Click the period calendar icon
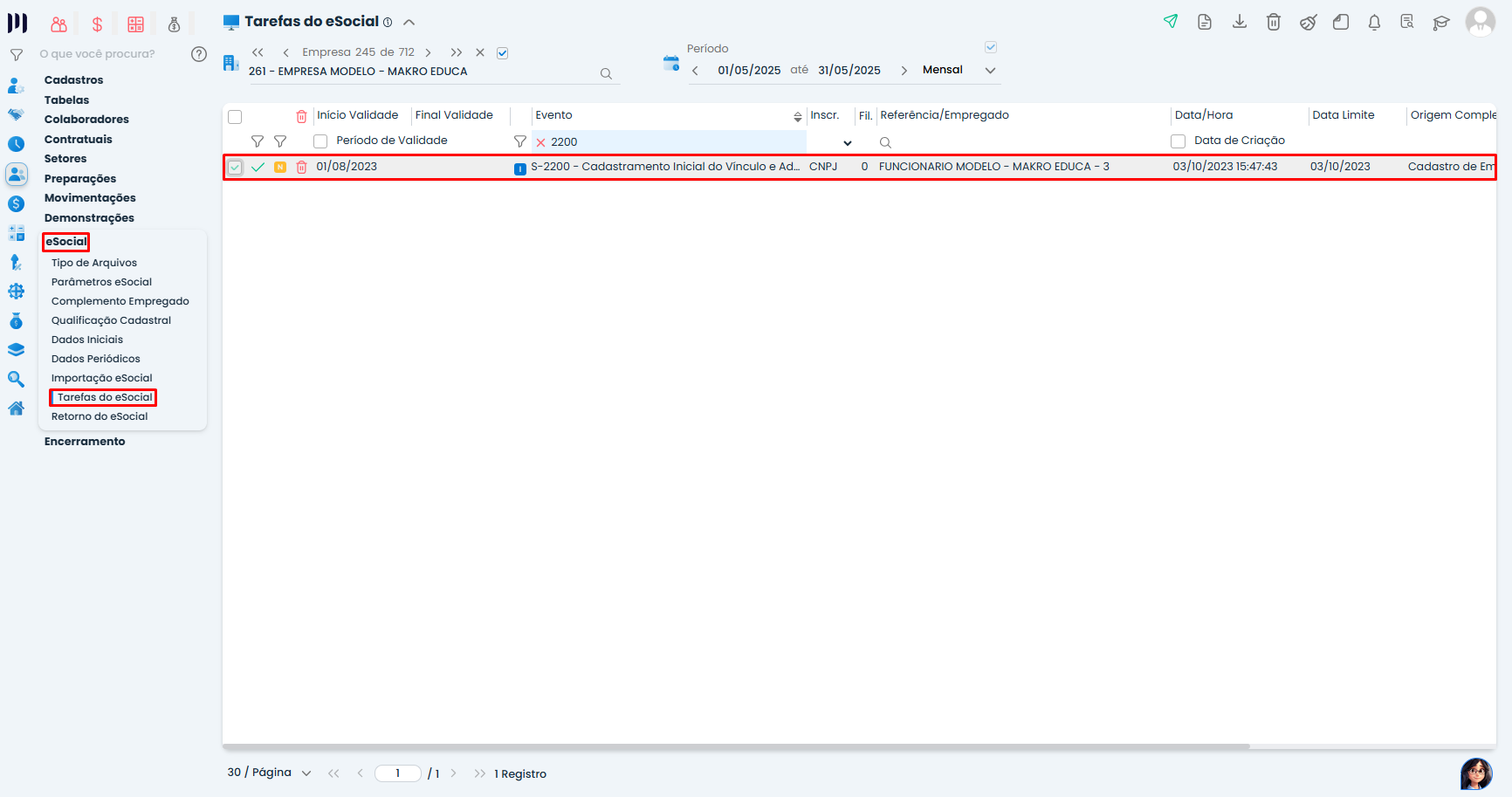This screenshot has height=797, width=1512. [x=671, y=63]
